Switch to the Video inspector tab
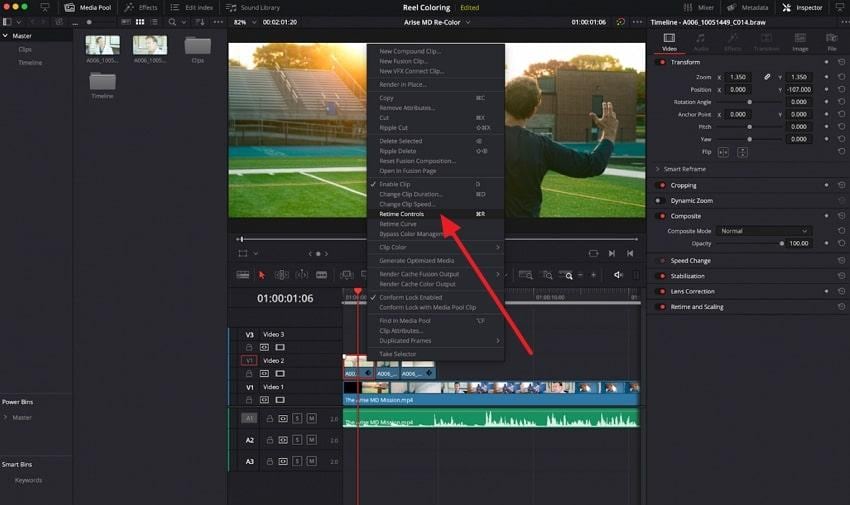850x505 pixels. click(669, 42)
